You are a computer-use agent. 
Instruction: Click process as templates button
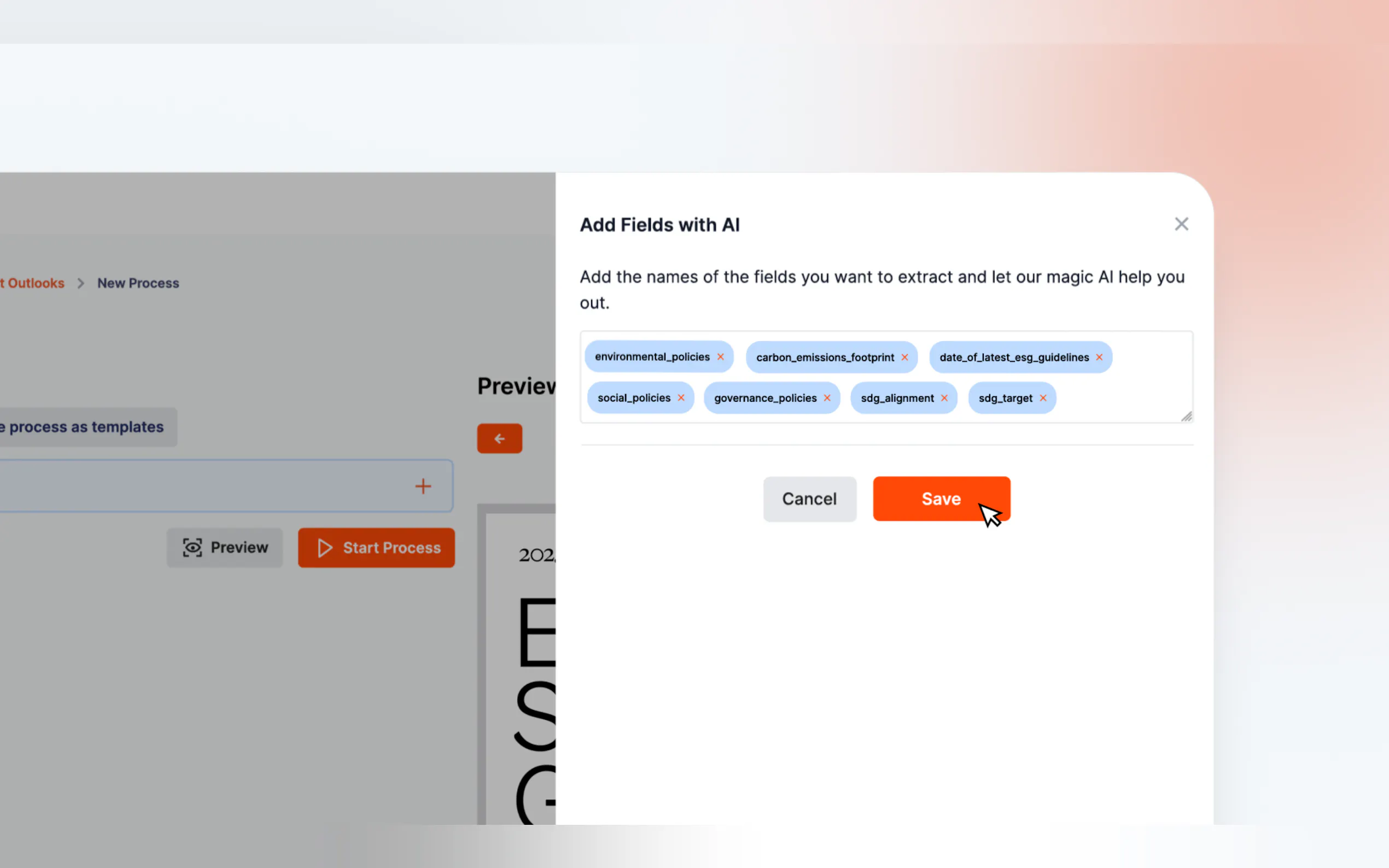(86, 427)
